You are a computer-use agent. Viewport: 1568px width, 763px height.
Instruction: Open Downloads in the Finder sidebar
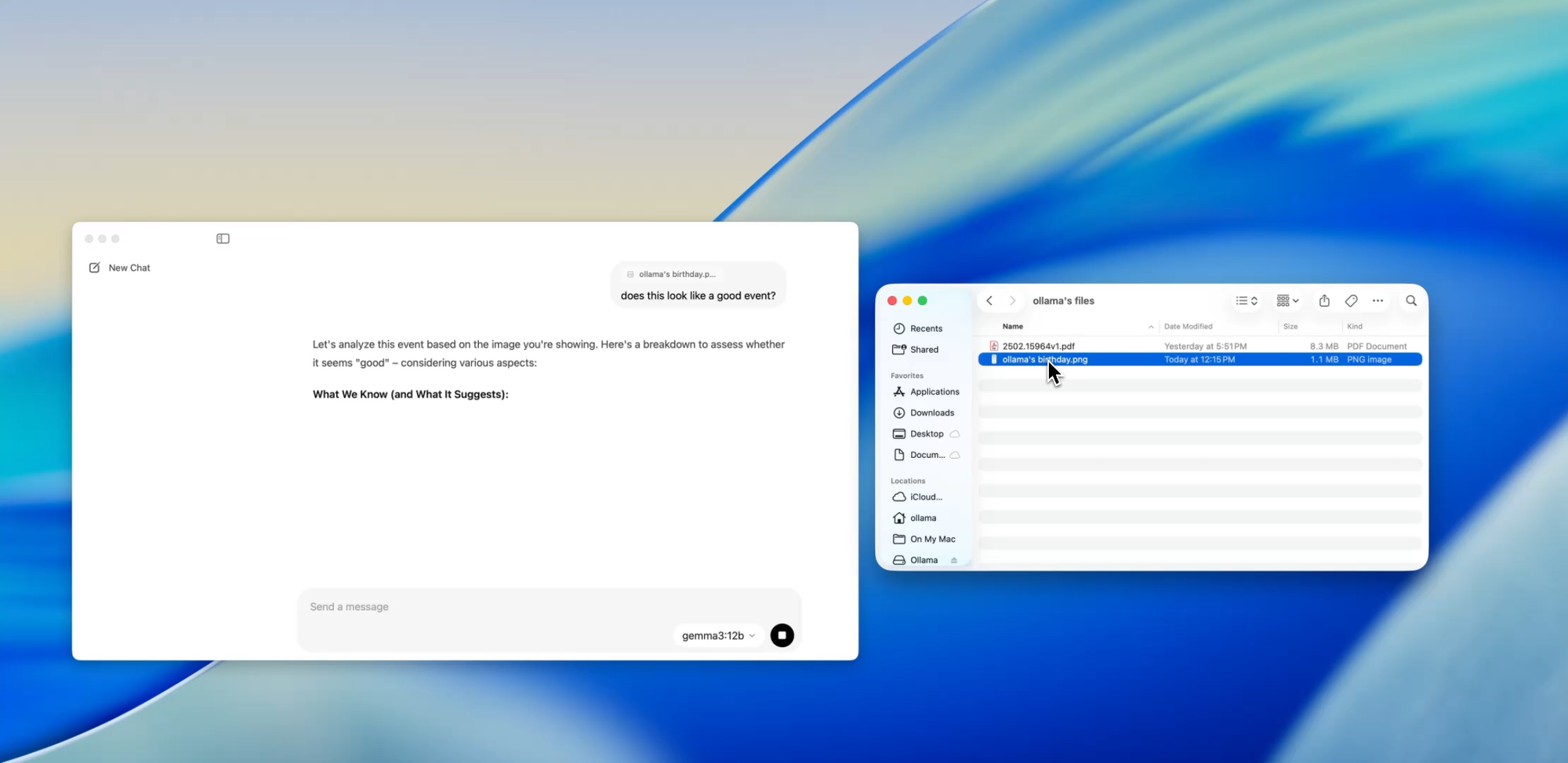[932, 412]
